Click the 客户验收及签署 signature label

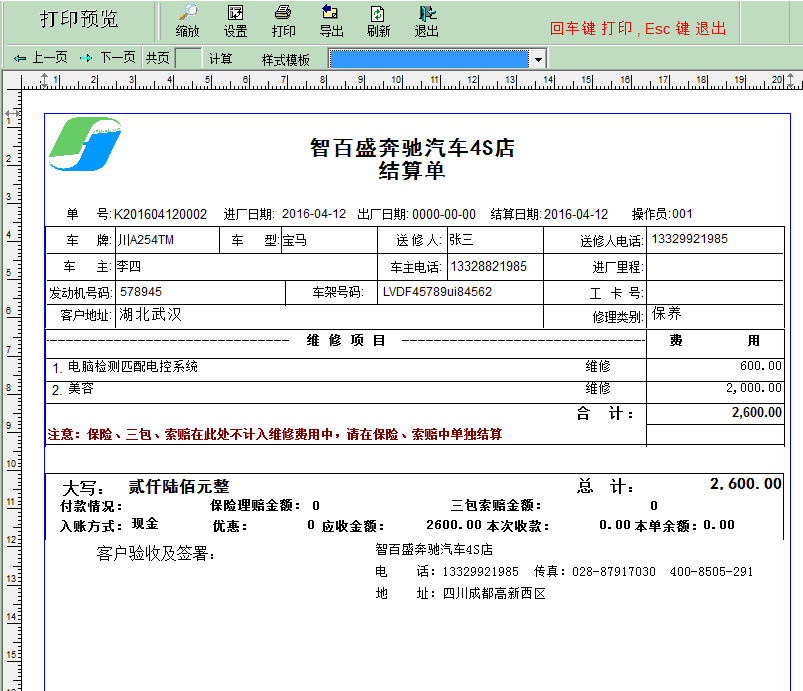(156, 554)
